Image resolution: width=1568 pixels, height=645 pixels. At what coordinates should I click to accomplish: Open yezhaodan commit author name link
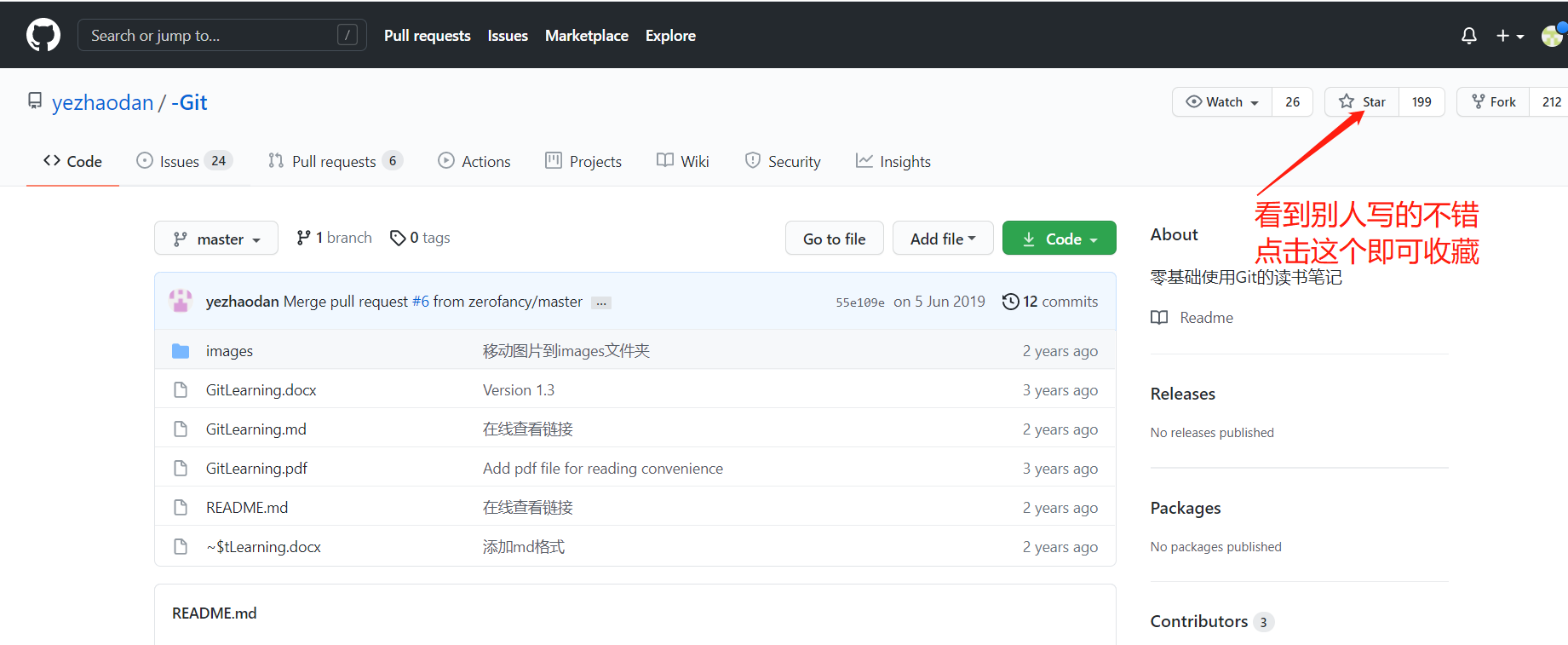[x=243, y=302]
